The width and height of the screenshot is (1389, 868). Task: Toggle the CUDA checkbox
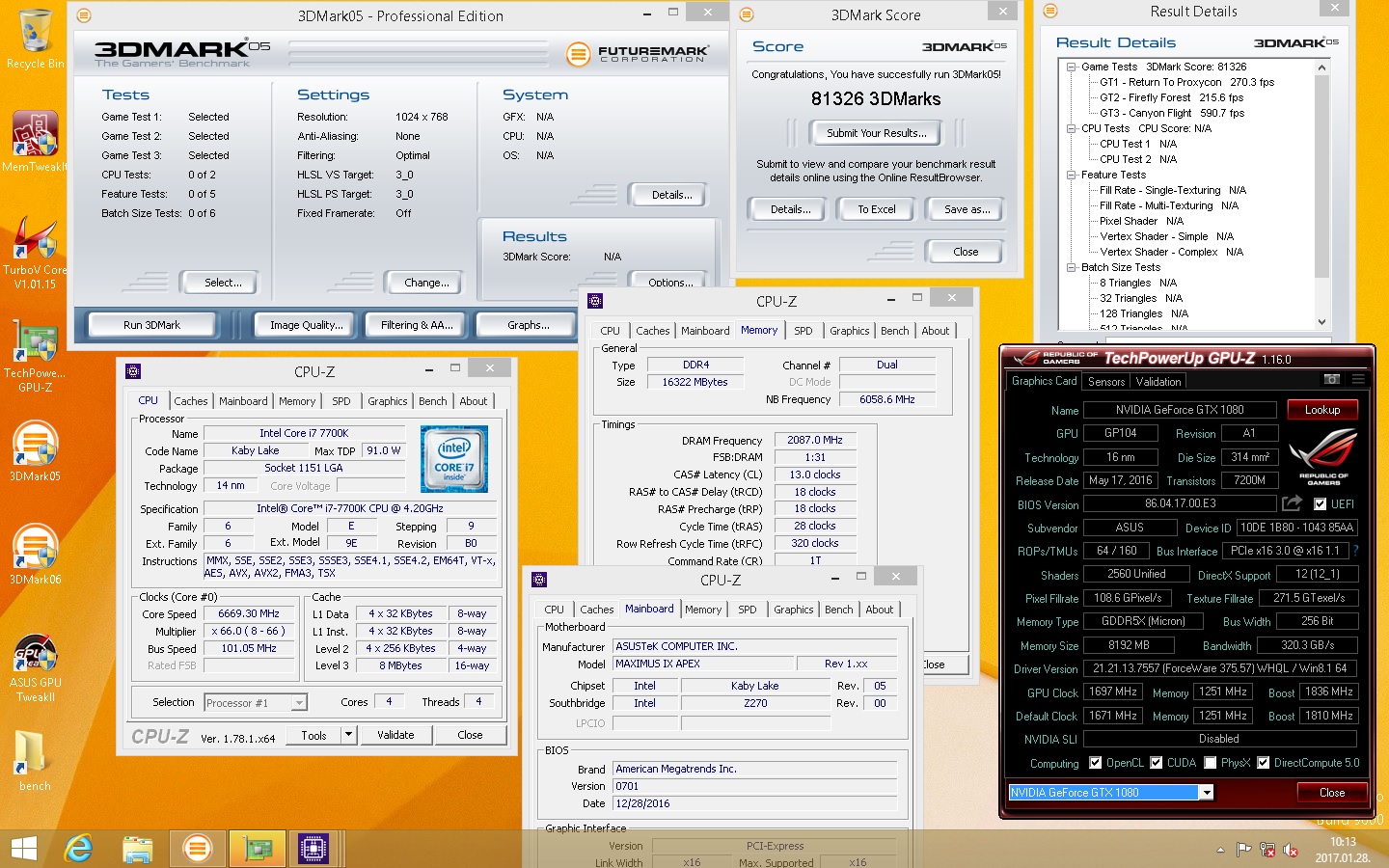click(1156, 762)
